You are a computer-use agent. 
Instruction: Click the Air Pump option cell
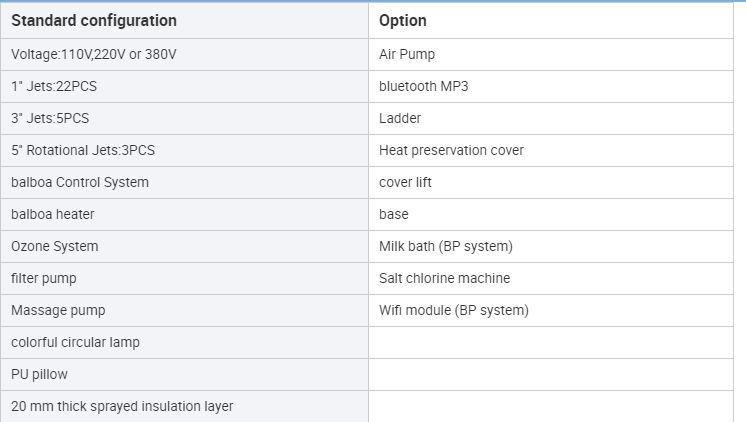[x=407, y=54]
